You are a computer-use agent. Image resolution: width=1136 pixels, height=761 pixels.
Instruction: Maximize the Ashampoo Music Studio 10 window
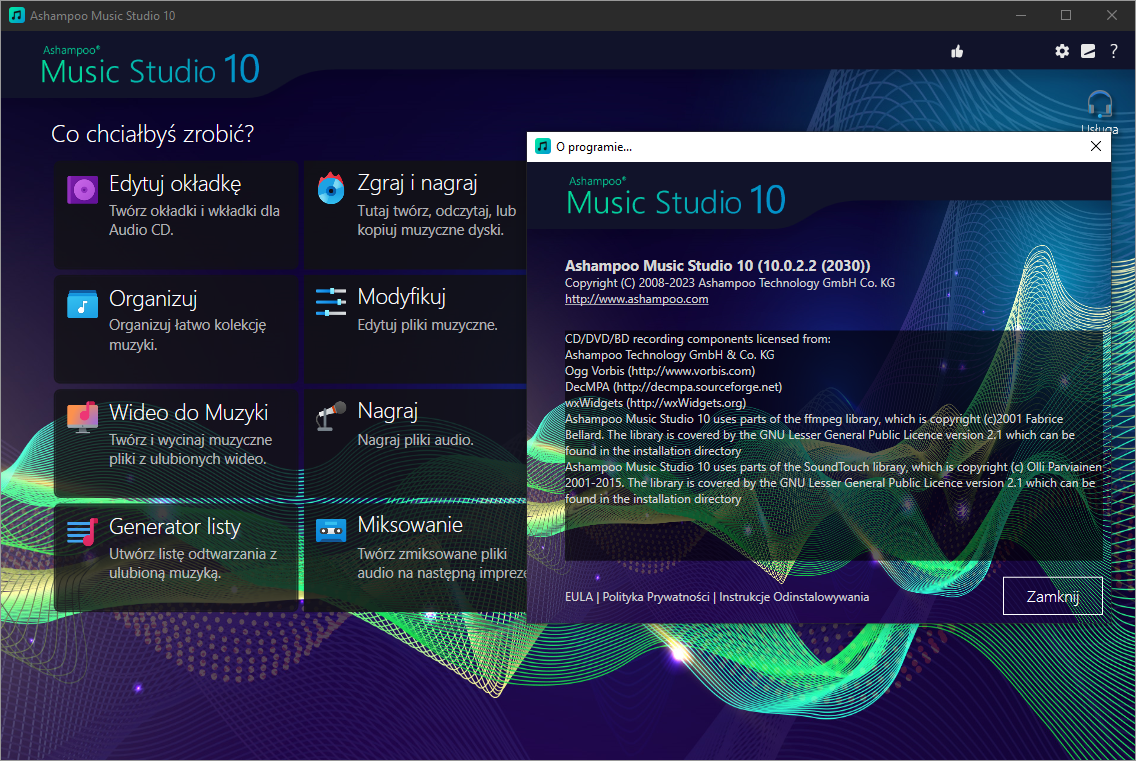click(1066, 15)
